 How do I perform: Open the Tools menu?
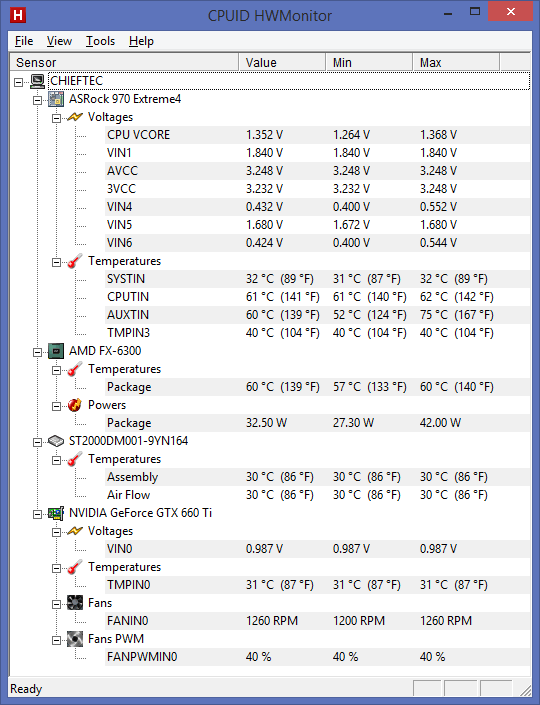point(100,41)
